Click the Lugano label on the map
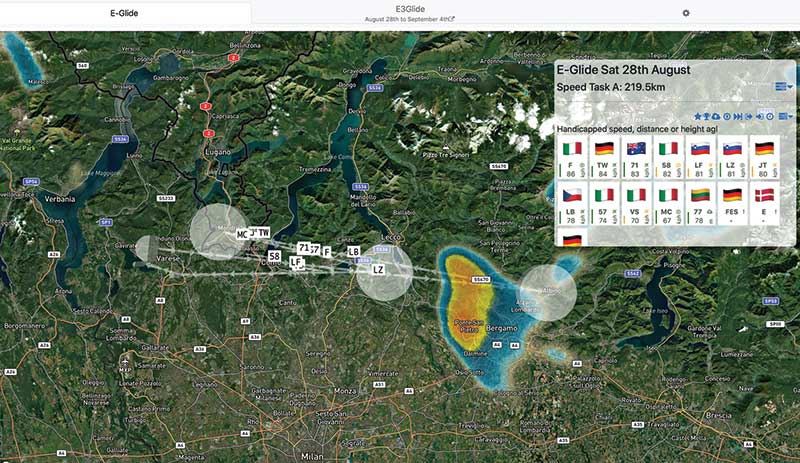 [218, 152]
